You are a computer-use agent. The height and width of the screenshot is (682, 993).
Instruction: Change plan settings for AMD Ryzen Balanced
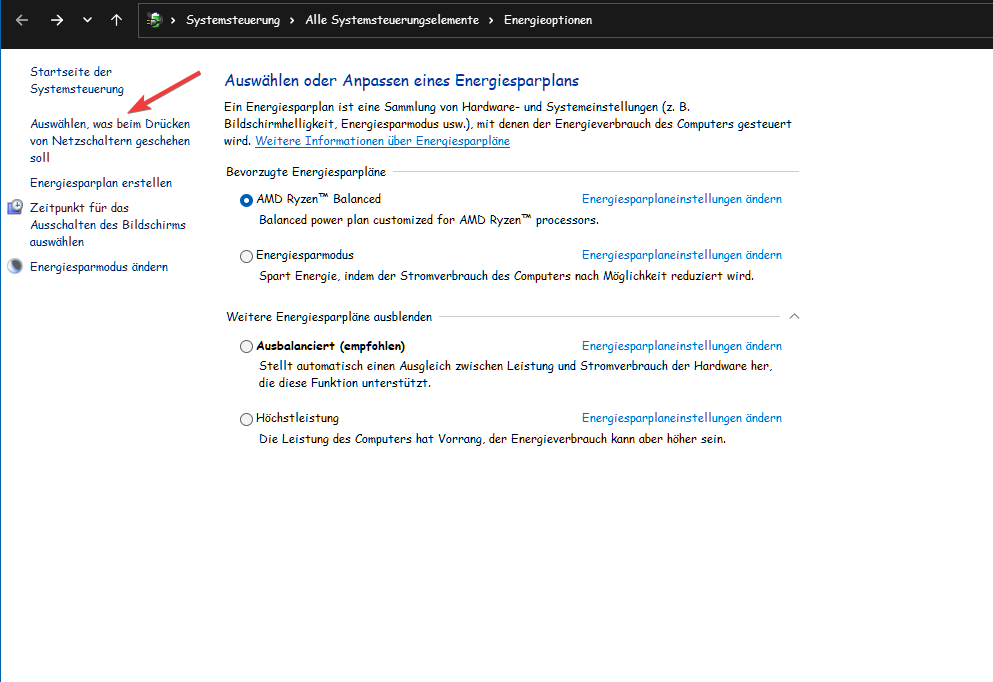682,199
